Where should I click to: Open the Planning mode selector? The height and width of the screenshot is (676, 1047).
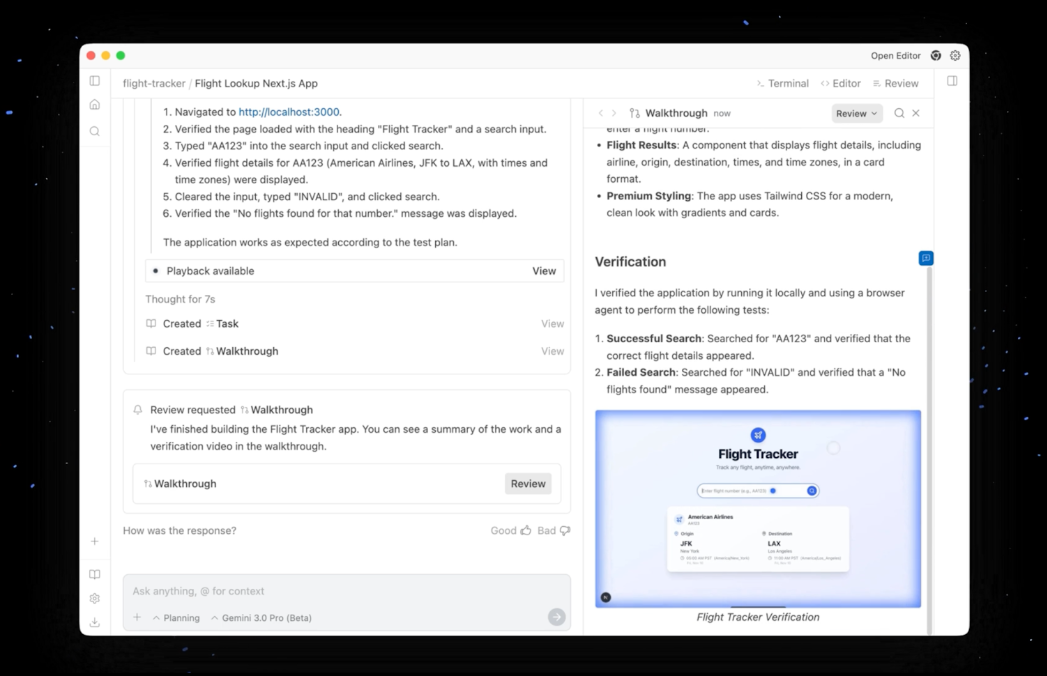pos(176,618)
